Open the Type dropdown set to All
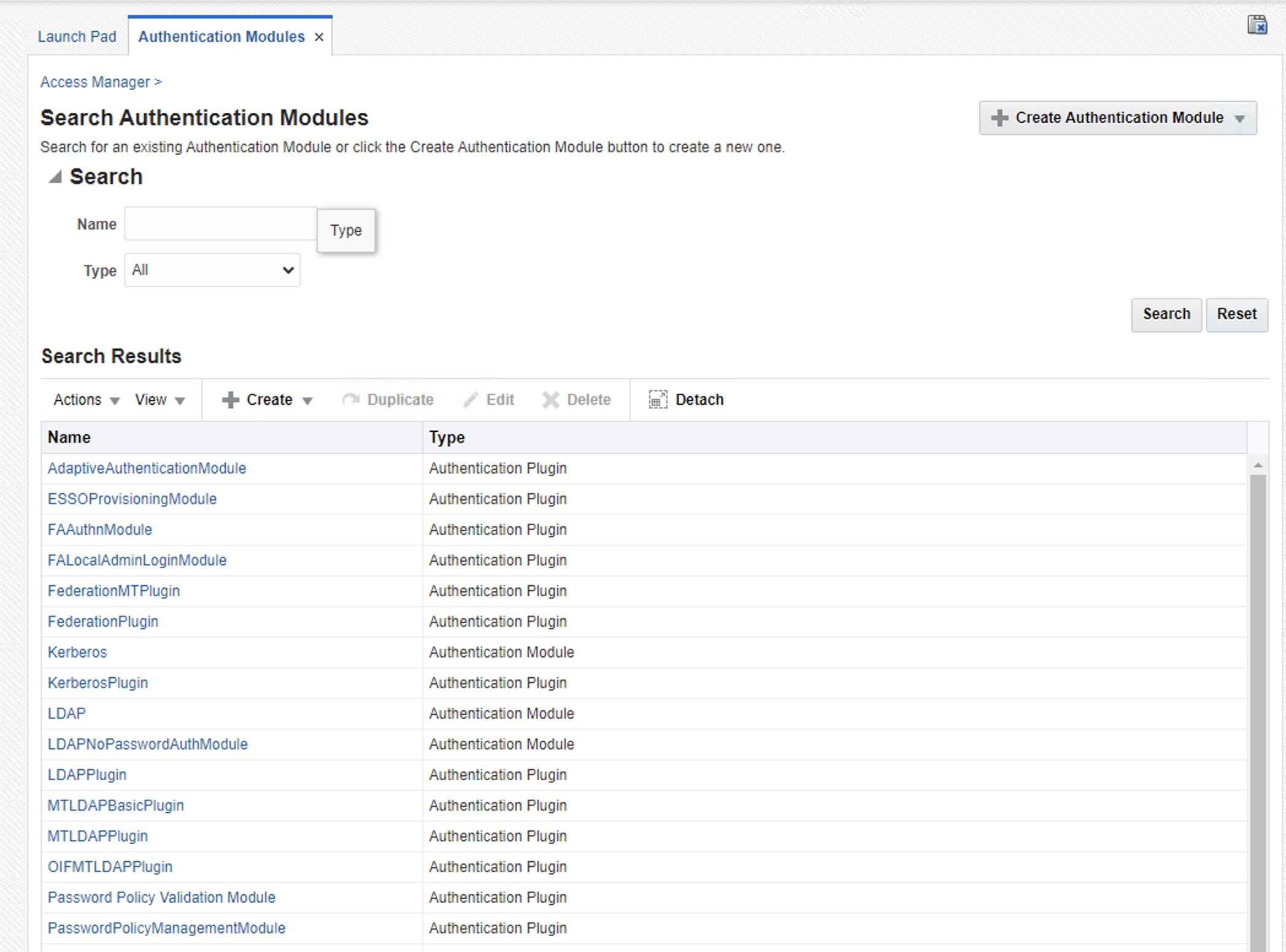The image size is (1286, 952). pyautogui.click(x=212, y=270)
